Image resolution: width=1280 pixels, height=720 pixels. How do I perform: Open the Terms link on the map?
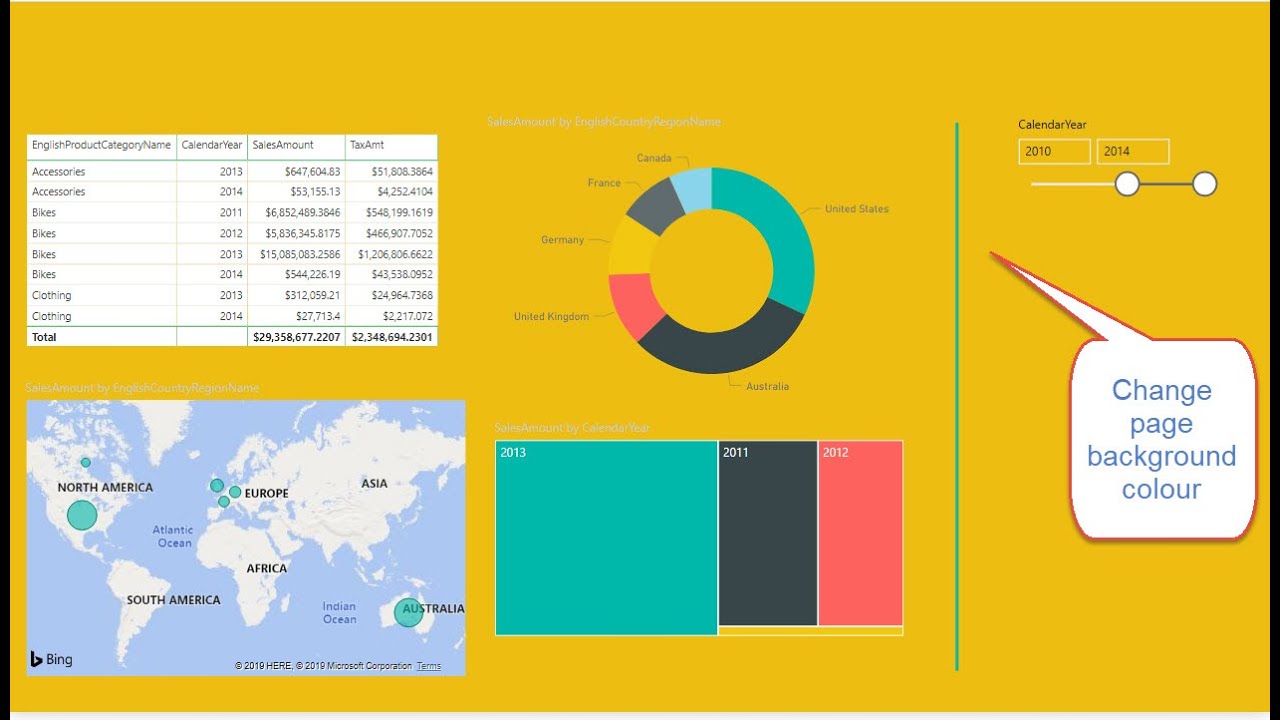click(x=428, y=666)
